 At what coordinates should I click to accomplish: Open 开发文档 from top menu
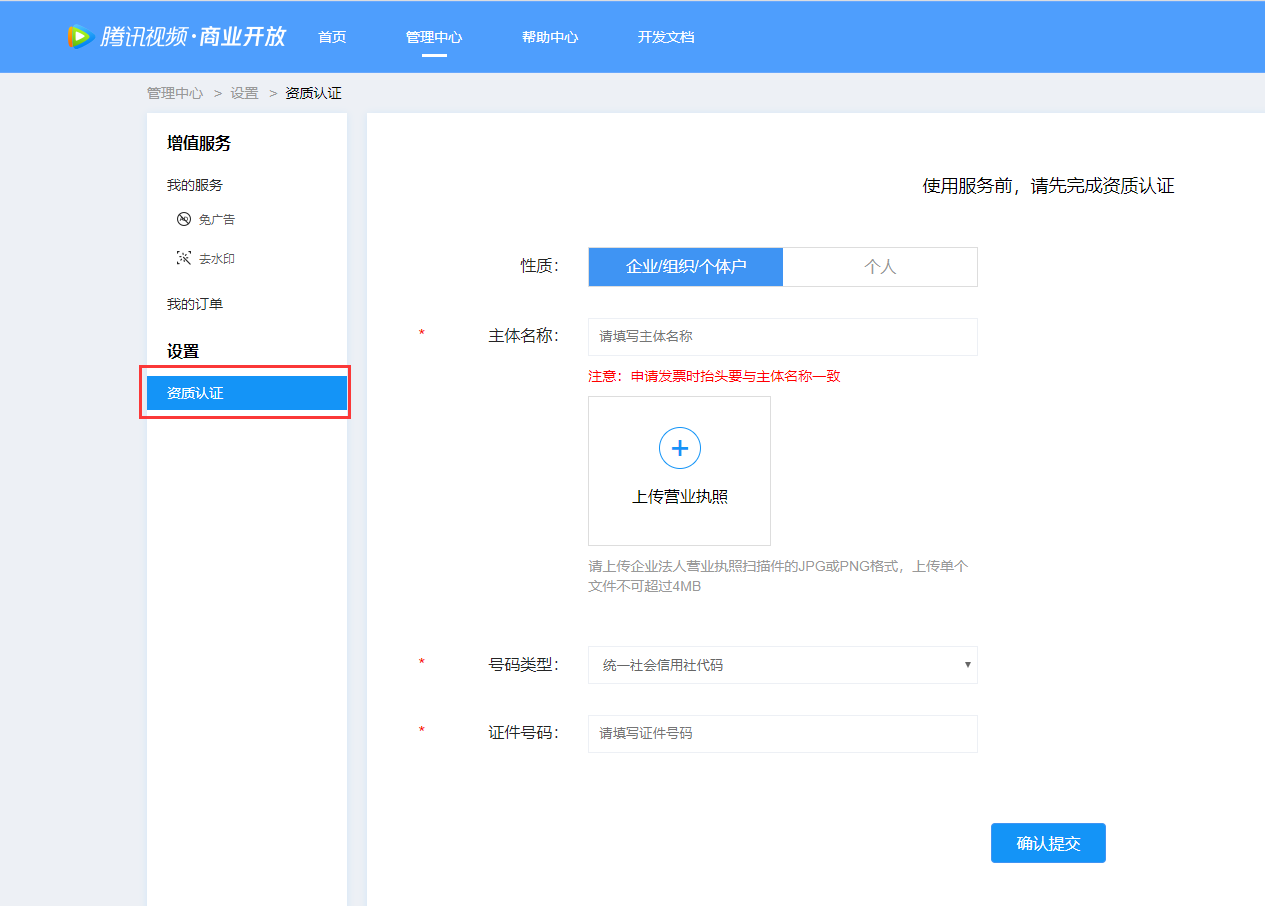[666, 37]
